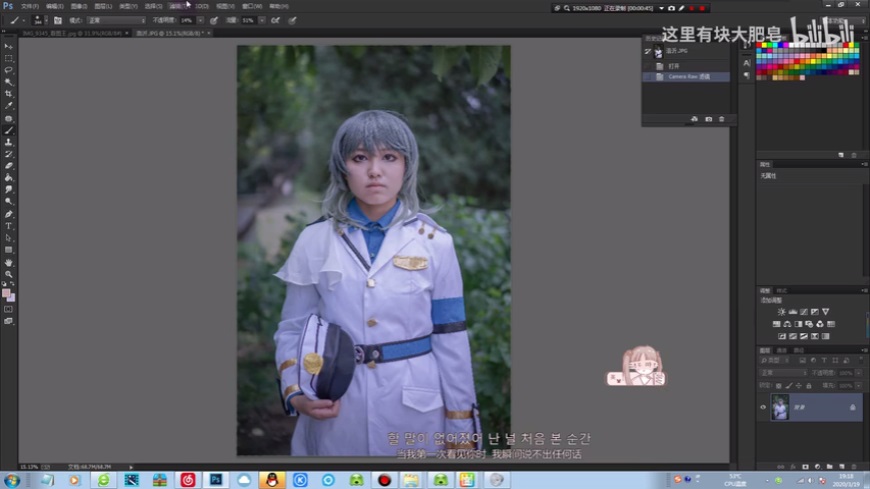870x489 pixels.
Task: Add a Brightness/Contrast adjustment
Action: (x=781, y=312)
